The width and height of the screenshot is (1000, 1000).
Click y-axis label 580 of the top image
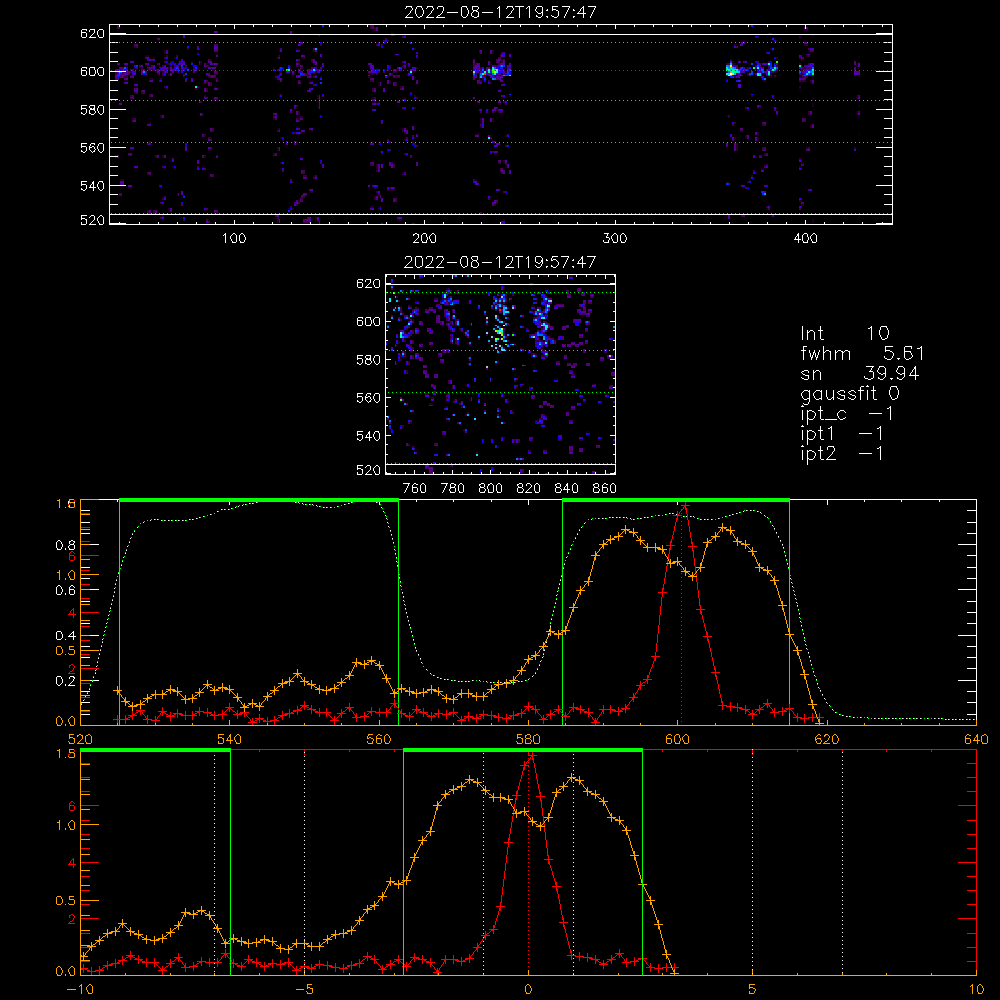coord(92,110)
